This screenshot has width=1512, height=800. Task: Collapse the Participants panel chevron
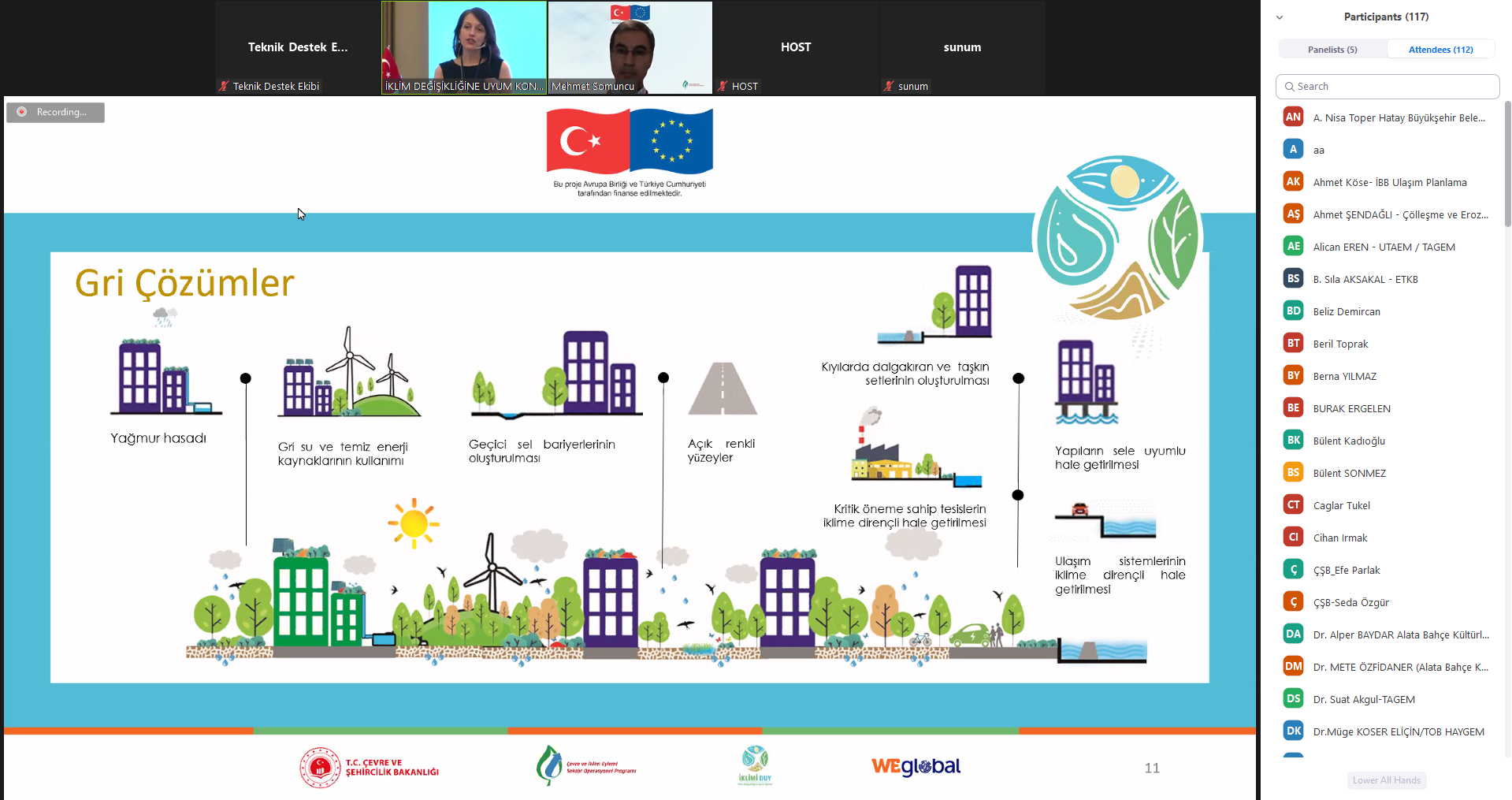[x=1280, y=17]
